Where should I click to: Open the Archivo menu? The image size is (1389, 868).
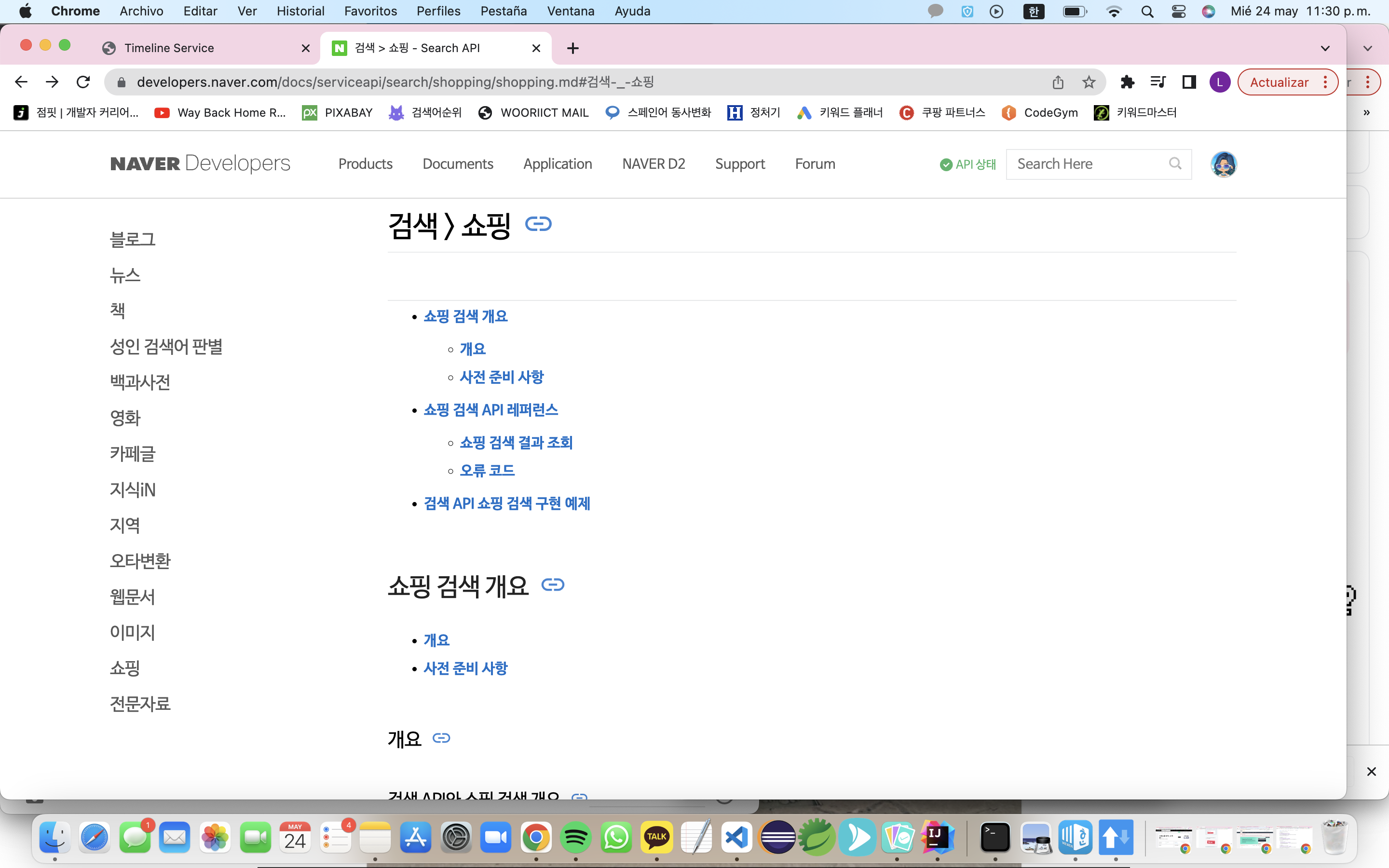[x=141, y=12]
